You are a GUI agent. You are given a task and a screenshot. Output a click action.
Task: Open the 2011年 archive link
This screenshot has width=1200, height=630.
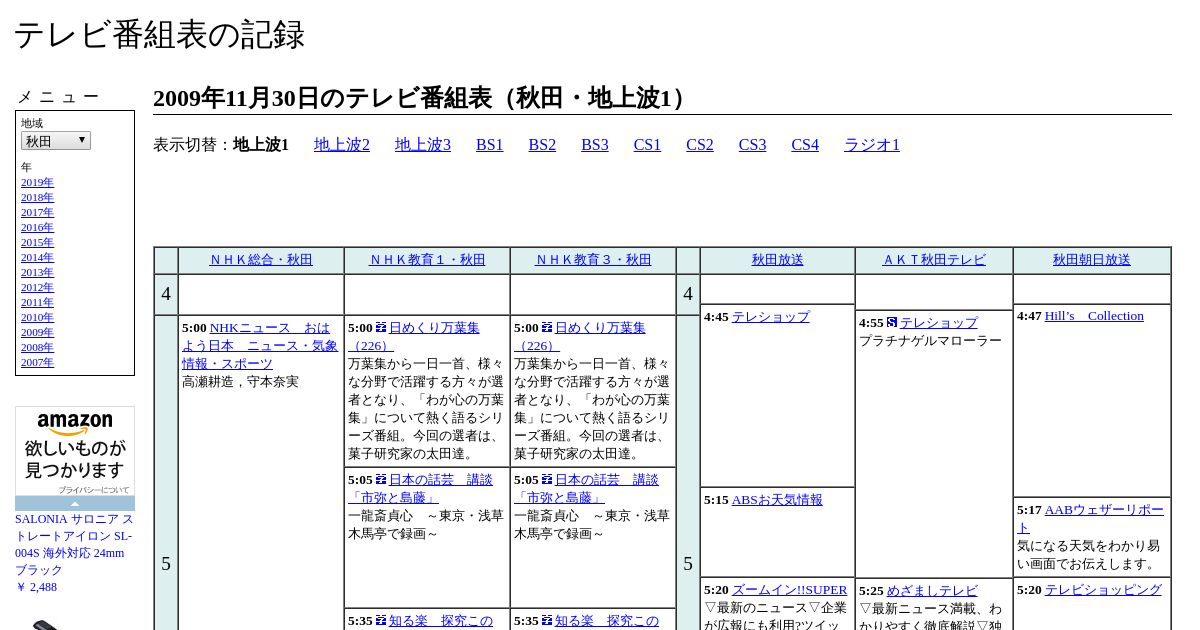pyautogui.click(x=37, y=302)
